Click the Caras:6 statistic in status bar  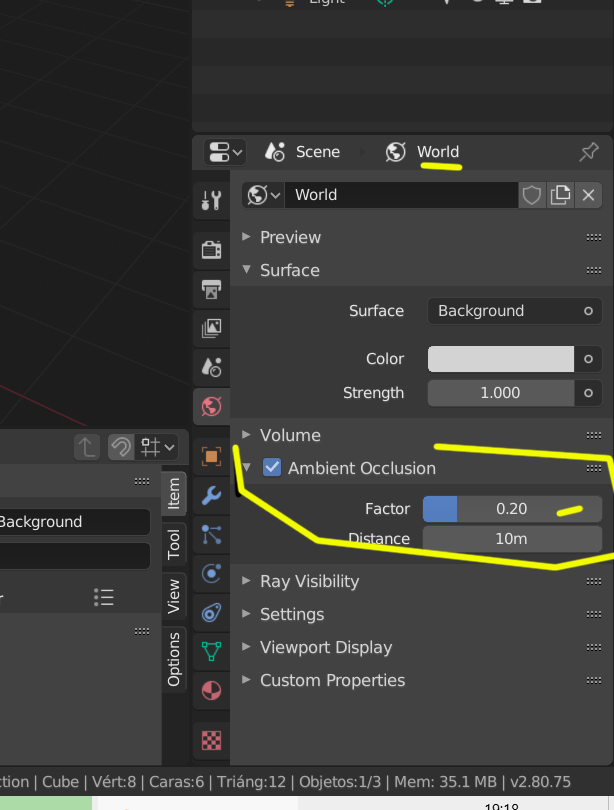[x=177, y=782]
